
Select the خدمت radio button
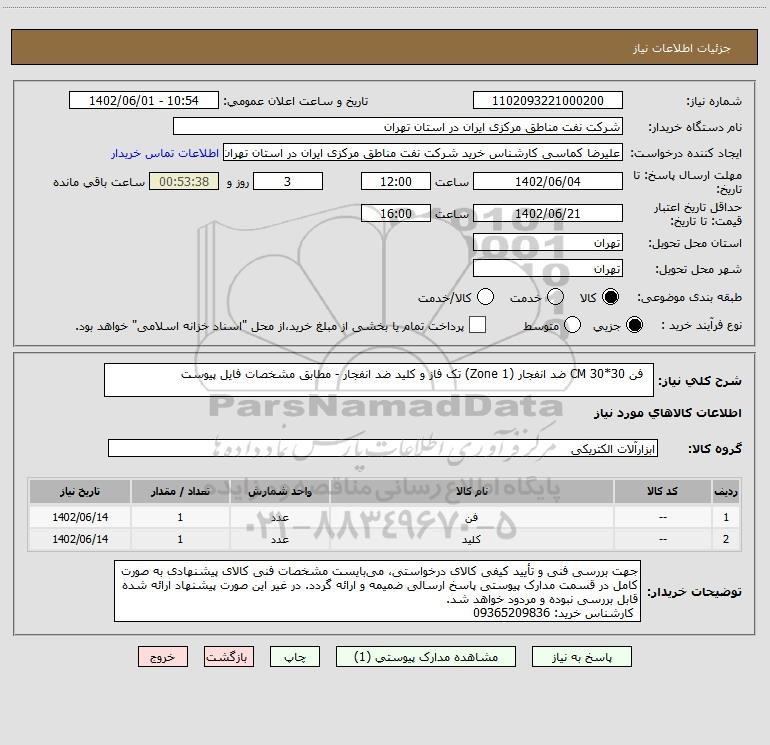(x=555, y=297)
